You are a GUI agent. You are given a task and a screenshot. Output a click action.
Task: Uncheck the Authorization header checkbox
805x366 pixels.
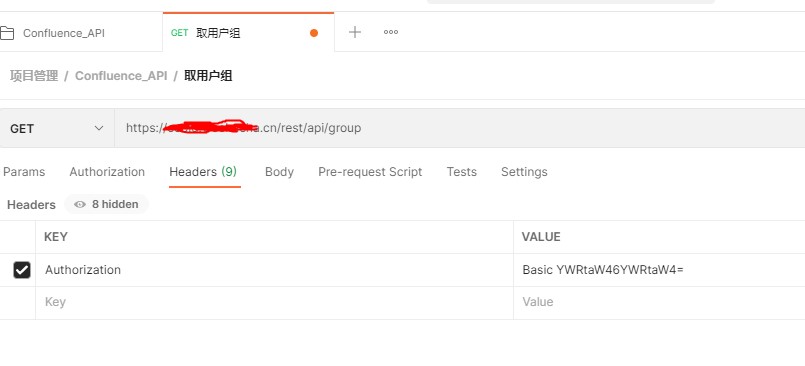tap(22, 269)
